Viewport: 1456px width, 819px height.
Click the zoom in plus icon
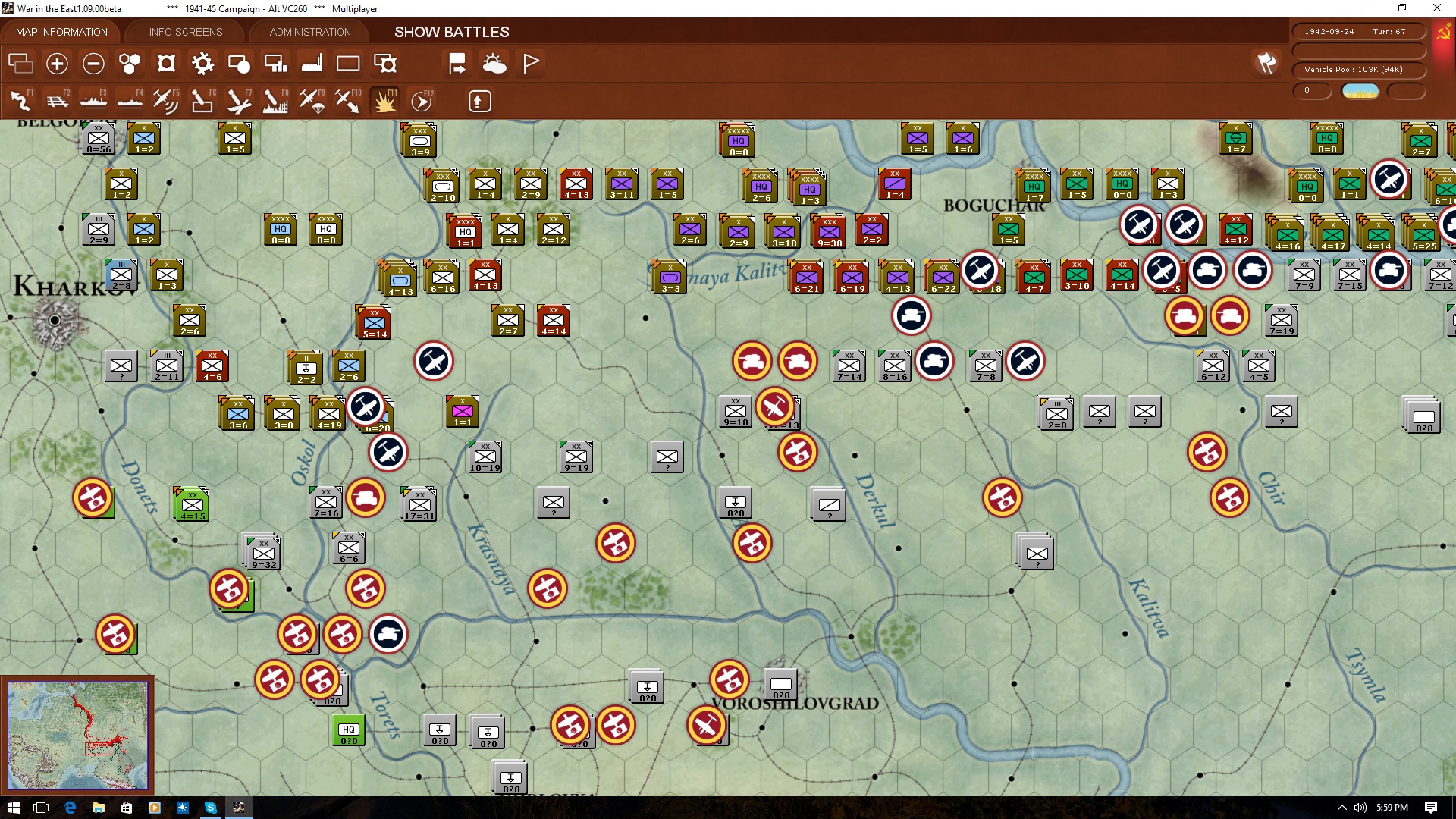pyautogui.click(x=57, y=64)
